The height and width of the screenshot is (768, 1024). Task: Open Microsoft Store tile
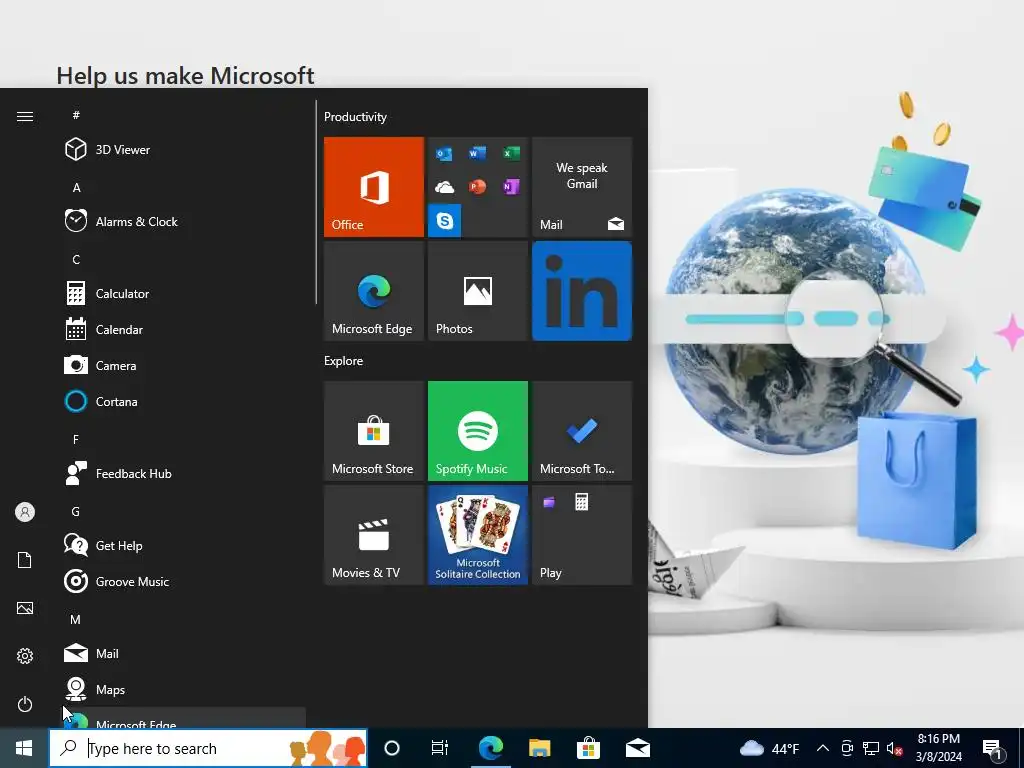[374, 431]
